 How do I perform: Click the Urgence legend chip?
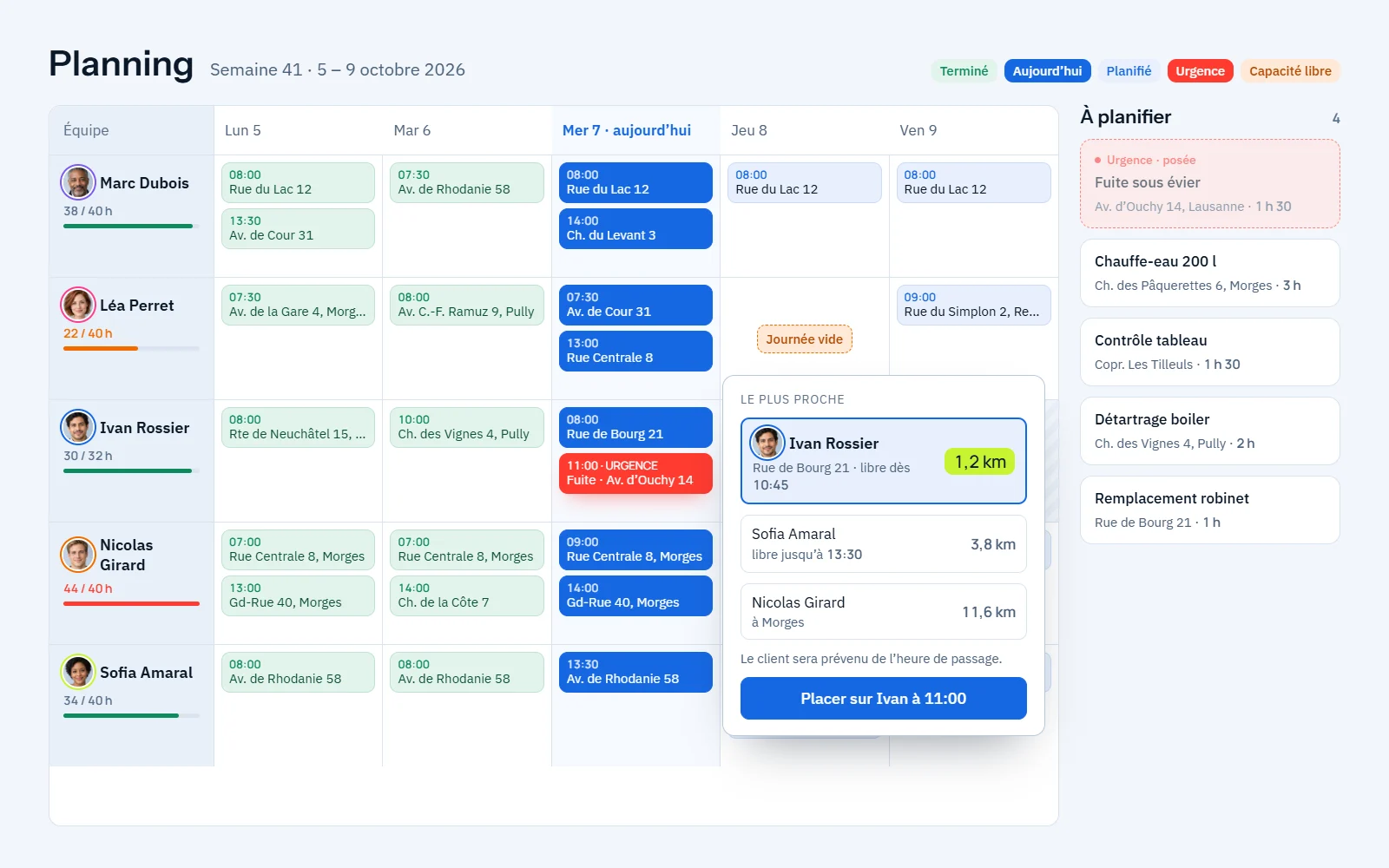(x=1200, y=71)
